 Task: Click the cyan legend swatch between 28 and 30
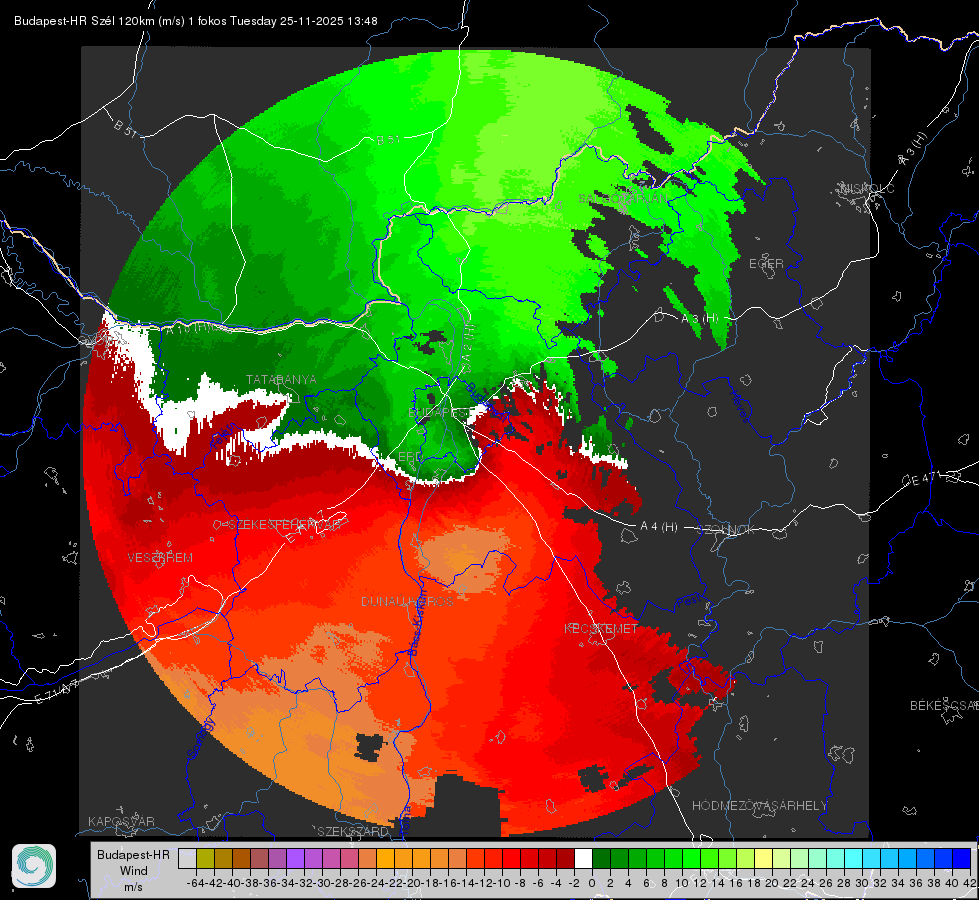854,858
